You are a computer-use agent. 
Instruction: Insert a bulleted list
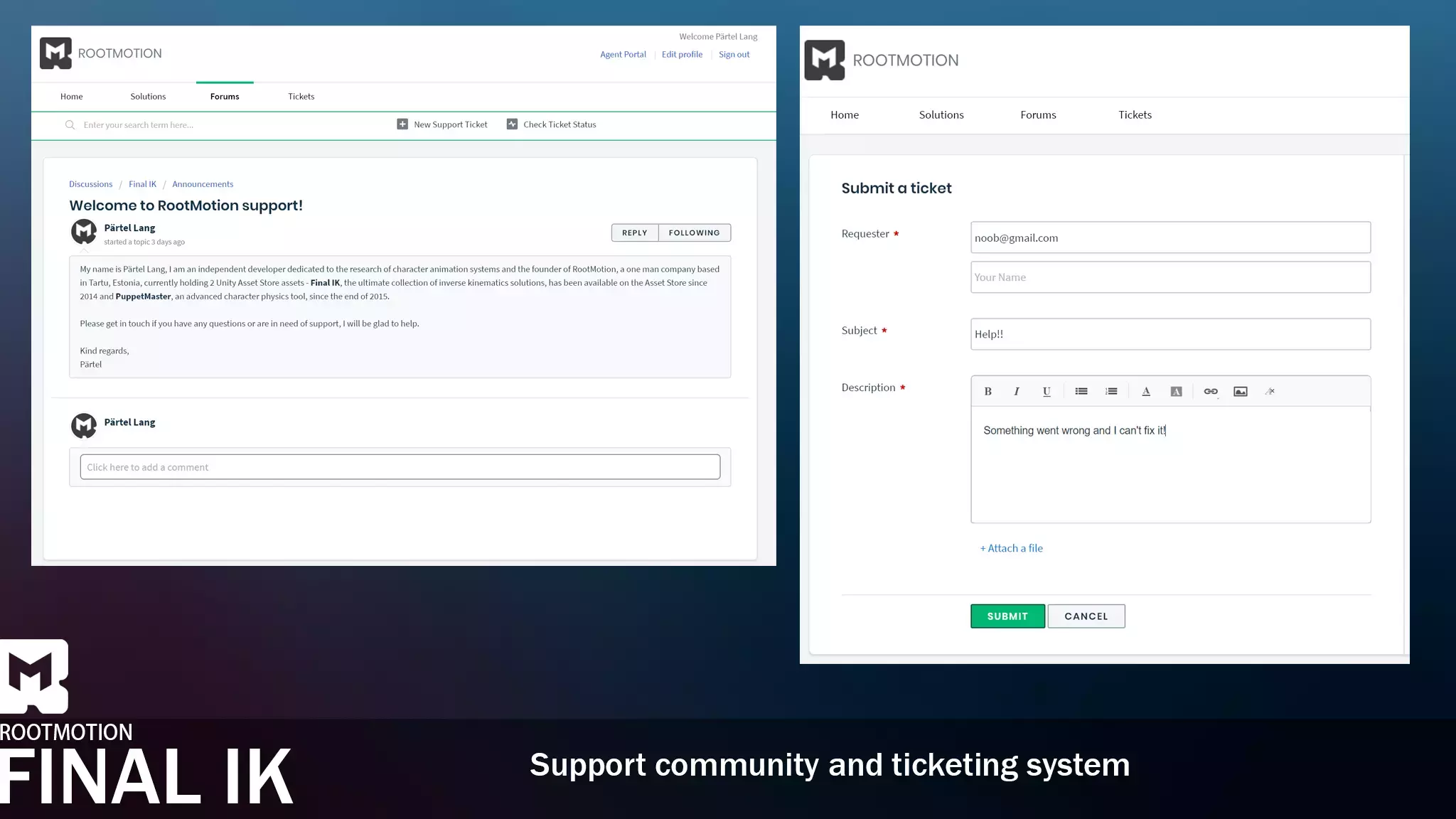1081,392
